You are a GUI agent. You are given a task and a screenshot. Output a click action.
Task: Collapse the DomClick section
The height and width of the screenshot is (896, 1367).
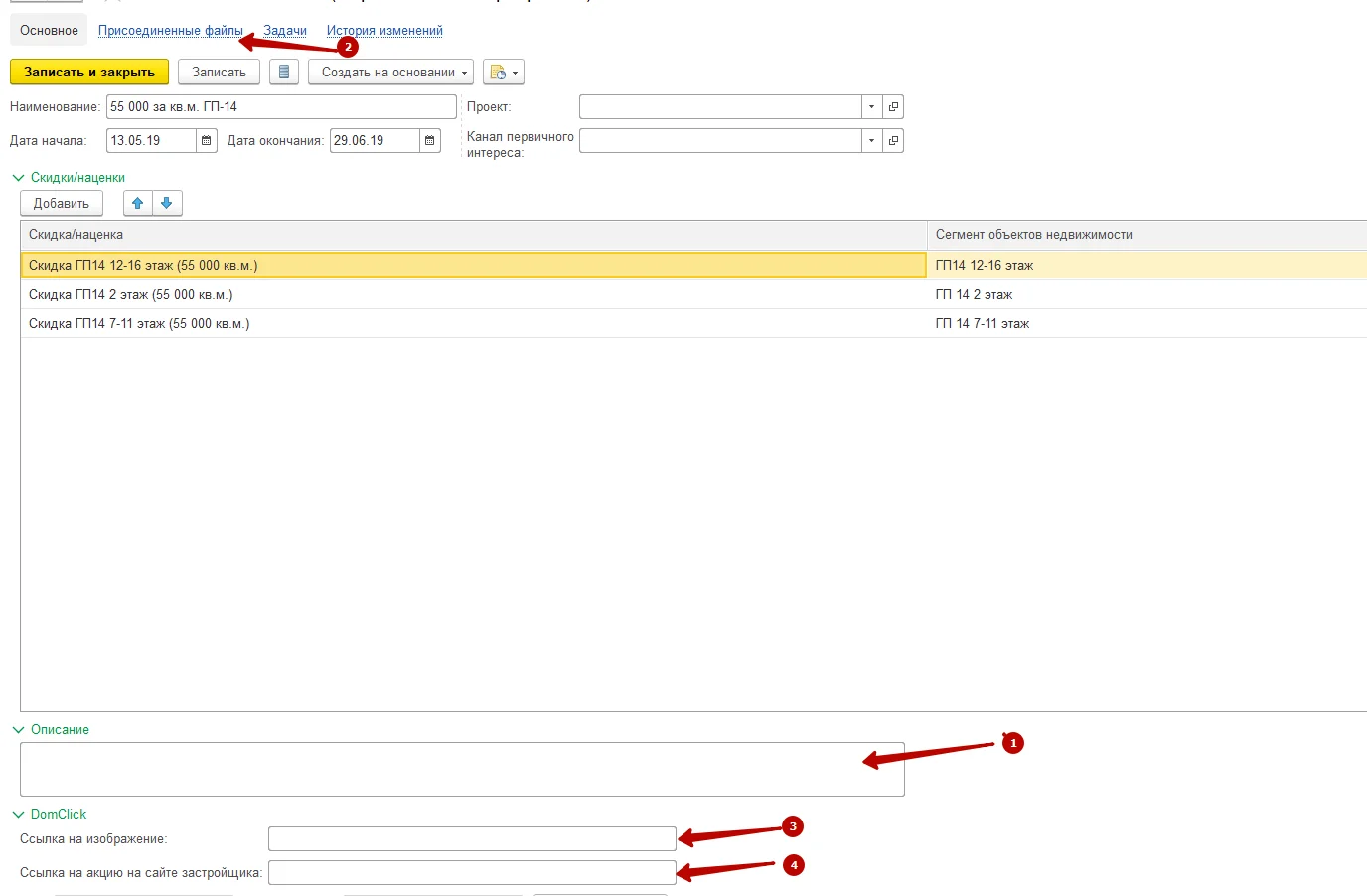(17, 815)
